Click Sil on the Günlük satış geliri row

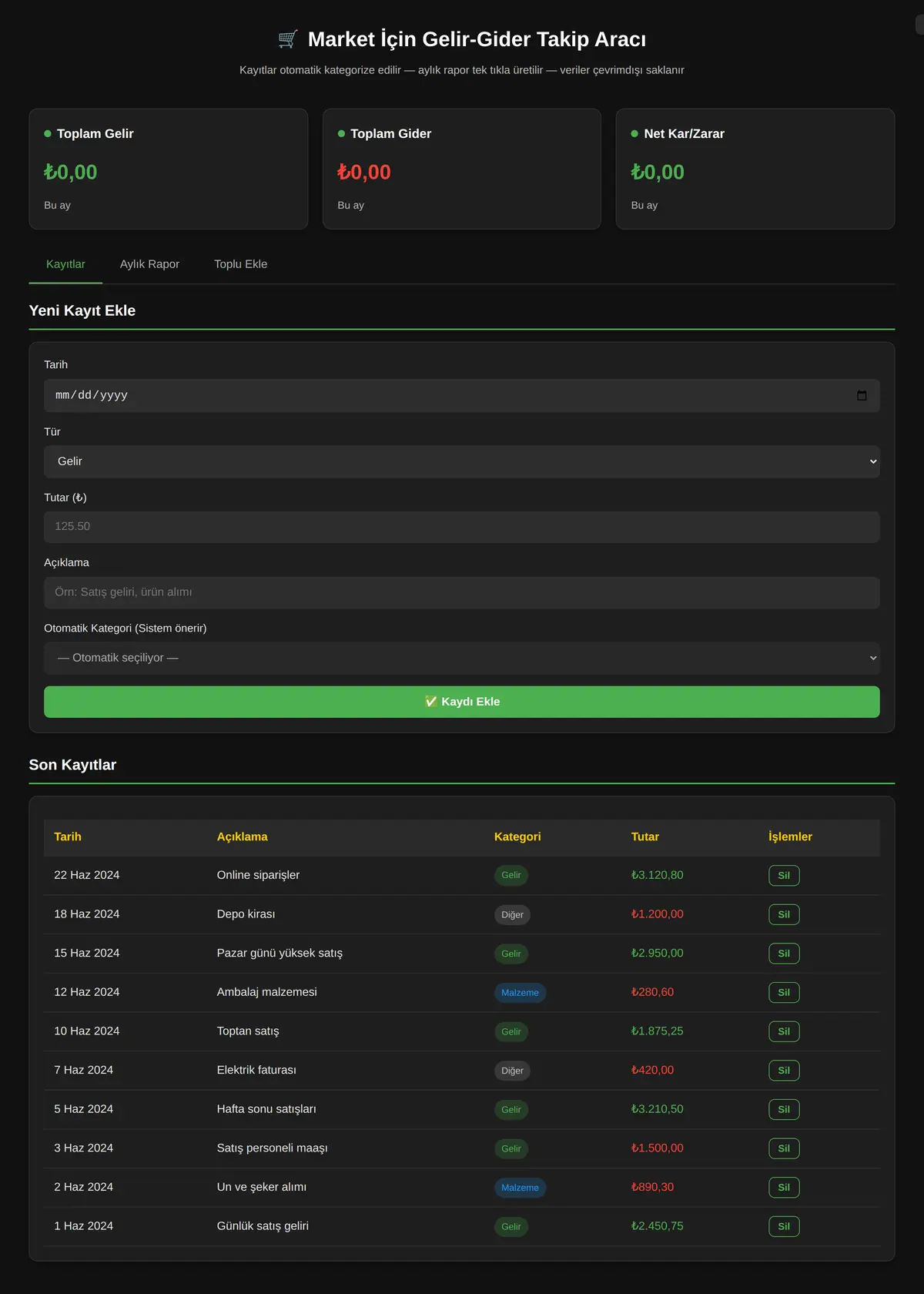pos(784,1226)
